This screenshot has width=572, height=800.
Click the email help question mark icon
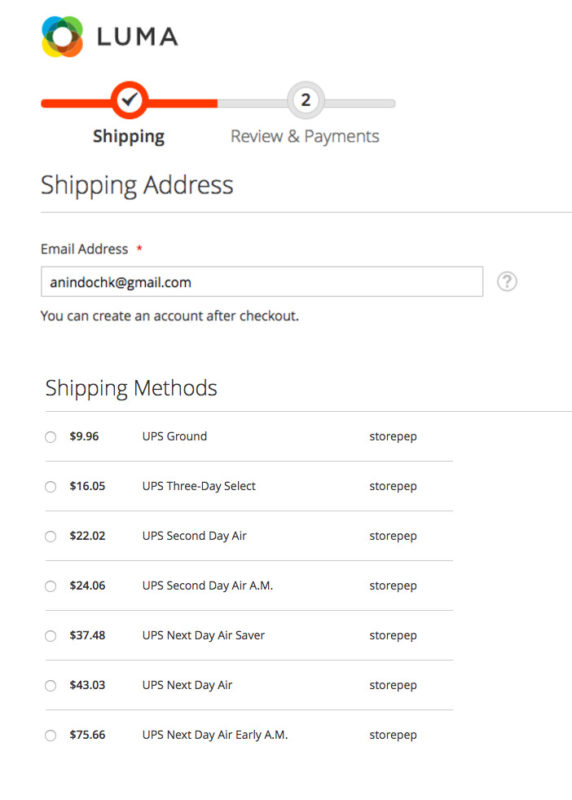(x=507, y=282)
